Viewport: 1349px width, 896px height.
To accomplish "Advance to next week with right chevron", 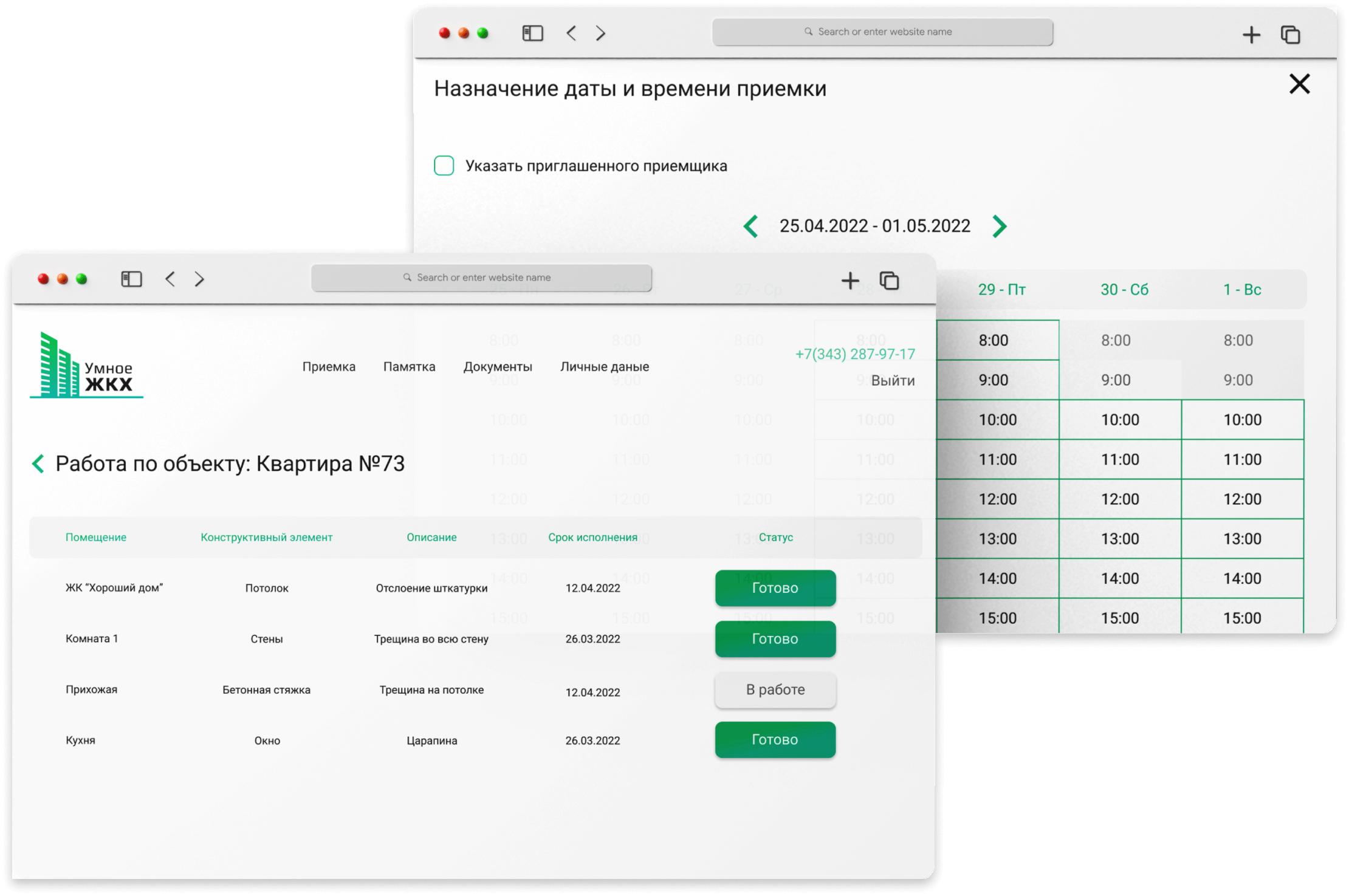I will coord(999,227).
